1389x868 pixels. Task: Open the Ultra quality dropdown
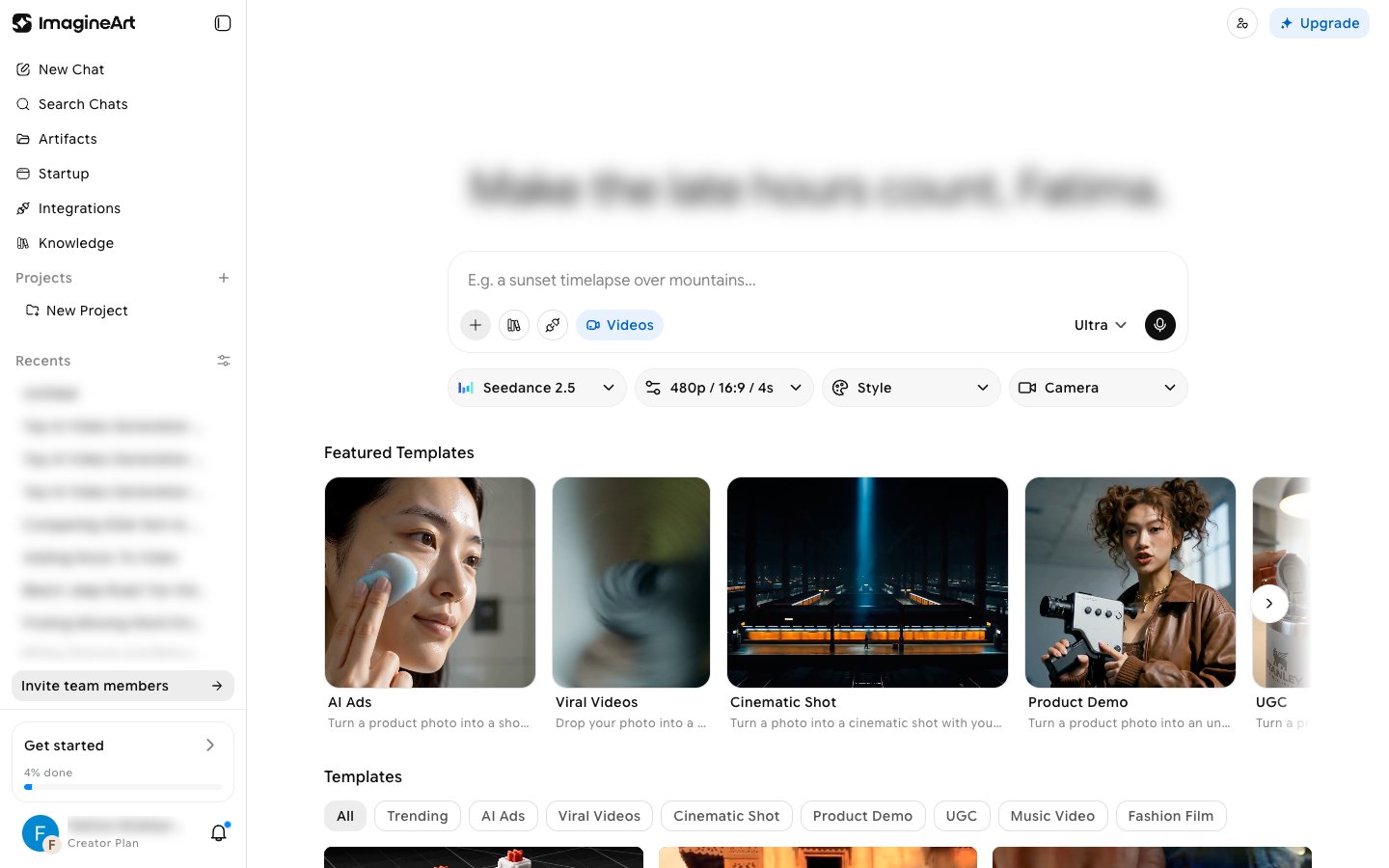[x=1101, y=325]
